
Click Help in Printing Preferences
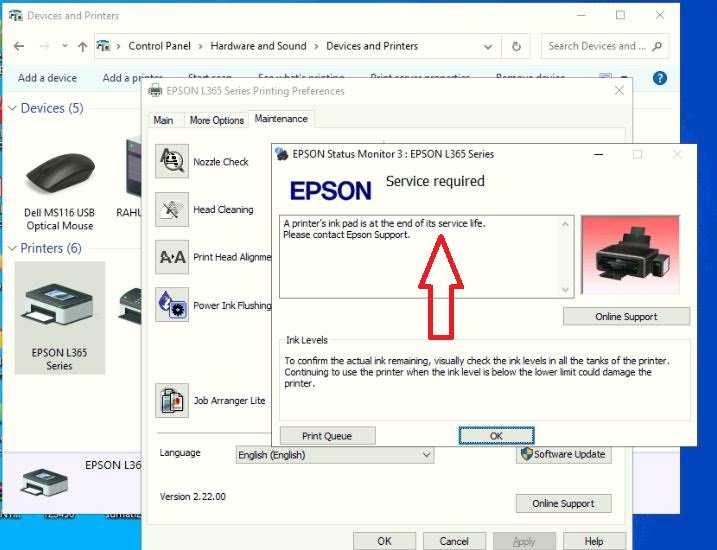pos(594,541)
